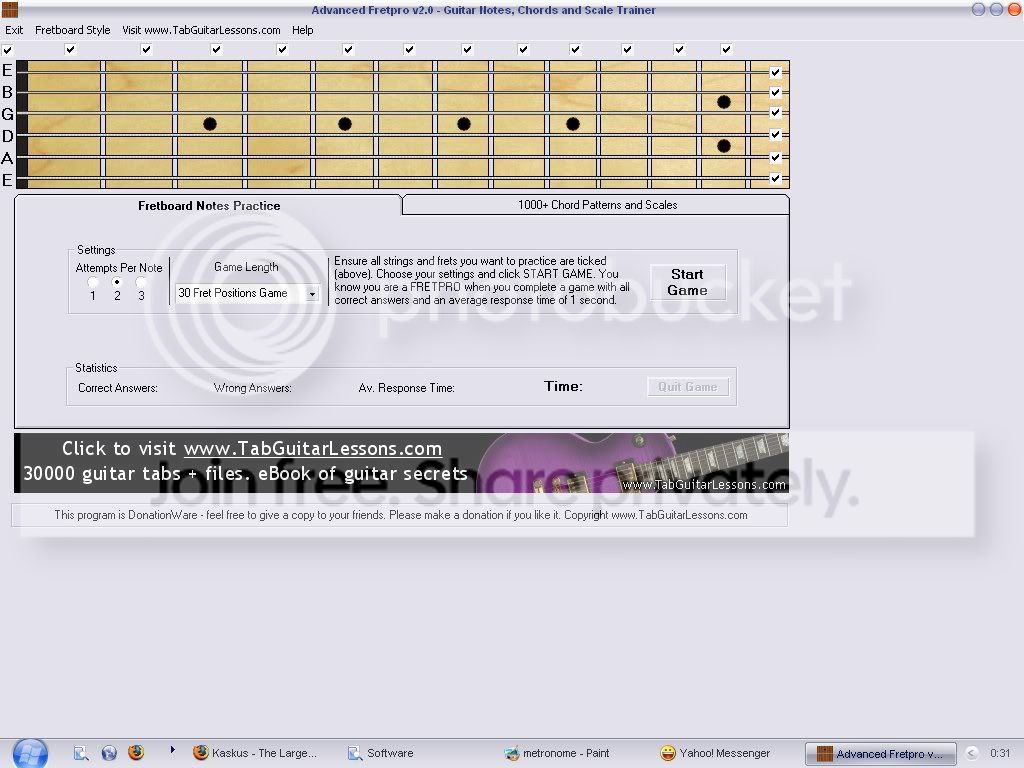Click the ninth fret marker dot
This screenshot has height=768, width=1024.
click(573, 124)
